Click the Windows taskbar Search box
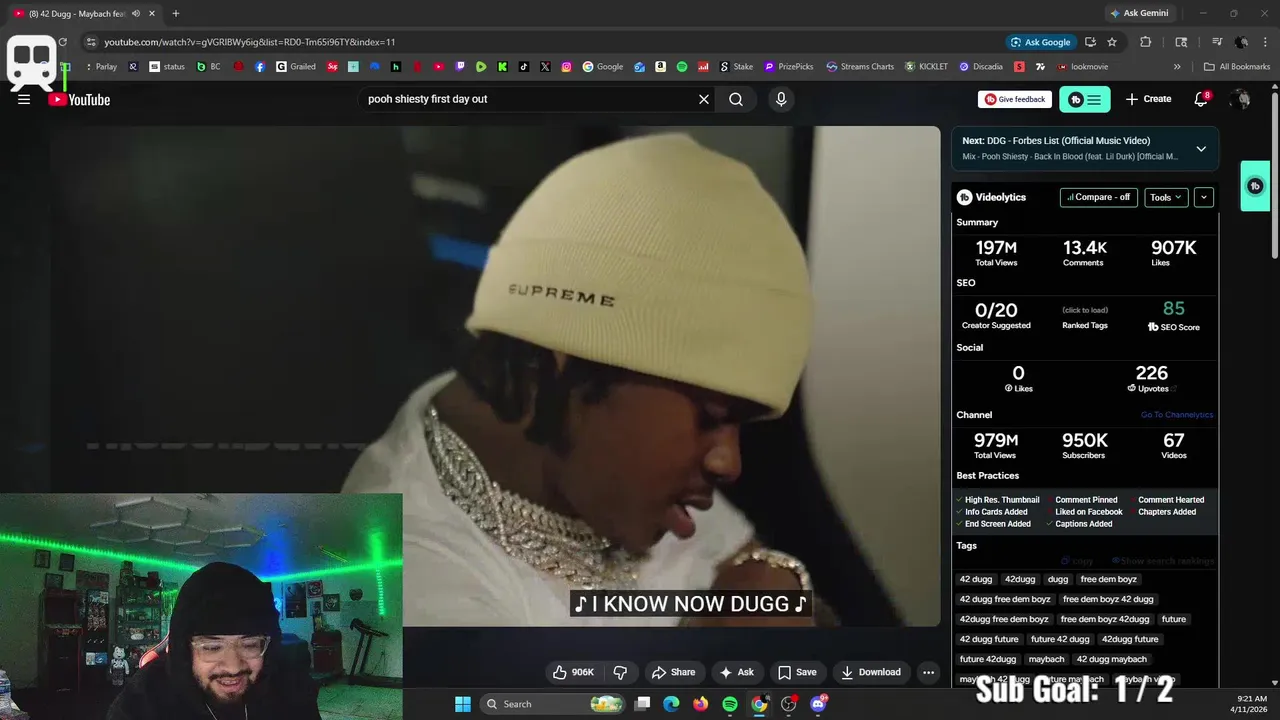Viewport: 1280px width, 720px height. [x=550, y=704]
